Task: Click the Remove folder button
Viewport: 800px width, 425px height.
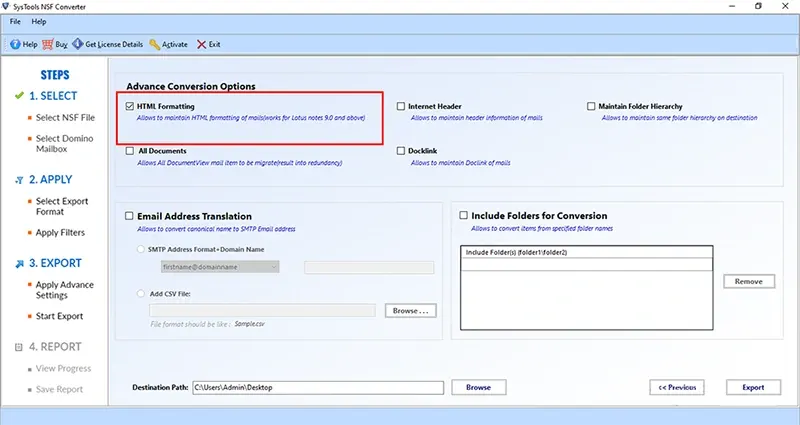Action: pos(749,282)
